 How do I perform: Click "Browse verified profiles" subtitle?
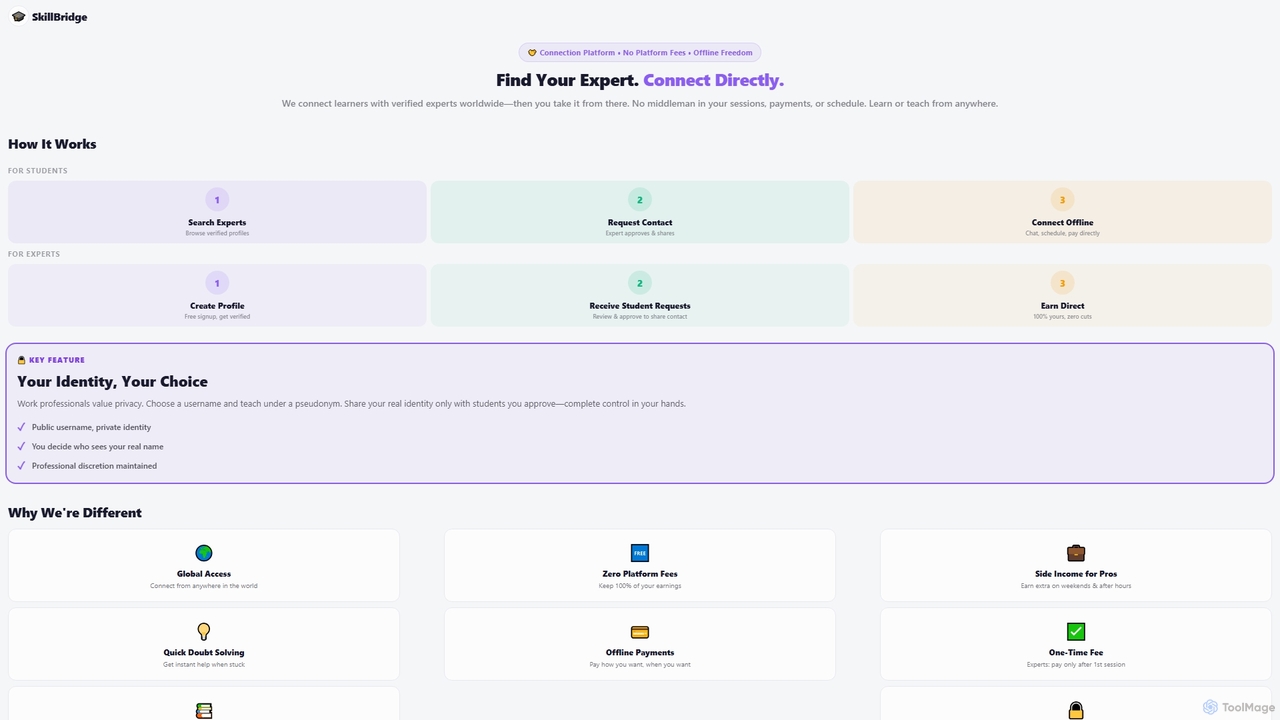(x=217, y=233)
